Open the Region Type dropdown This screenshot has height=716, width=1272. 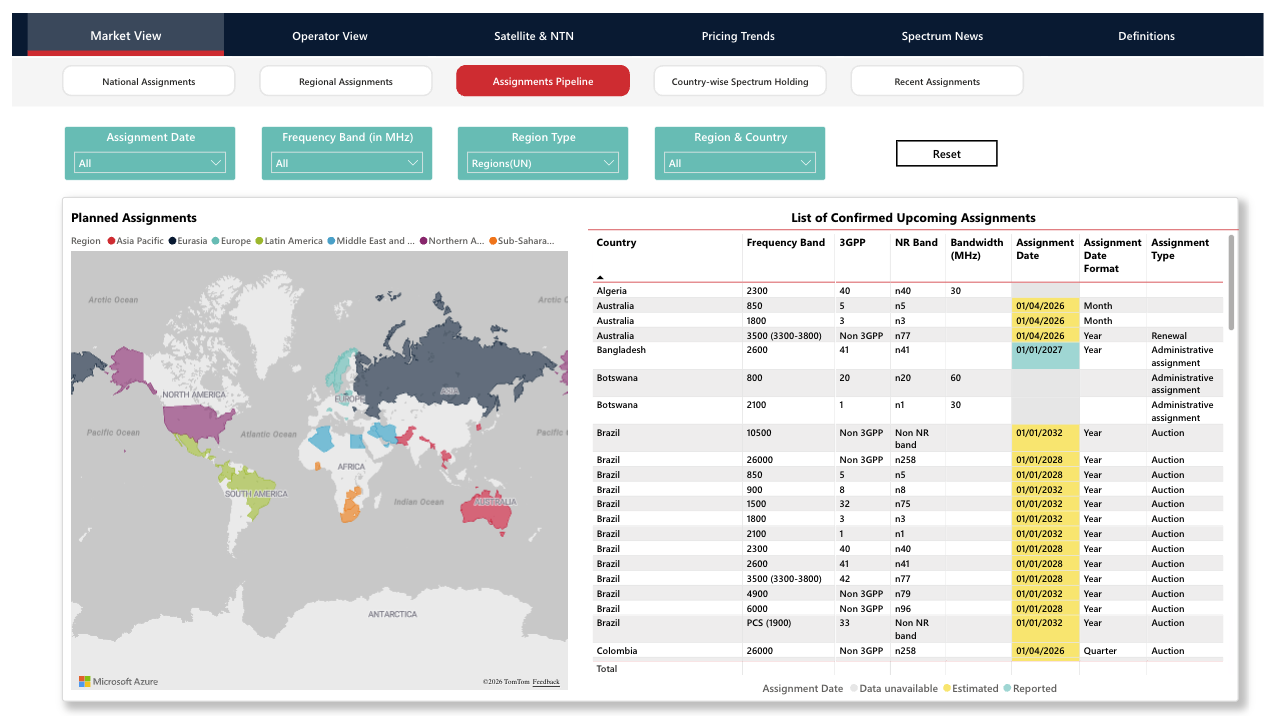pyautogui.click(x=543, y=163)
